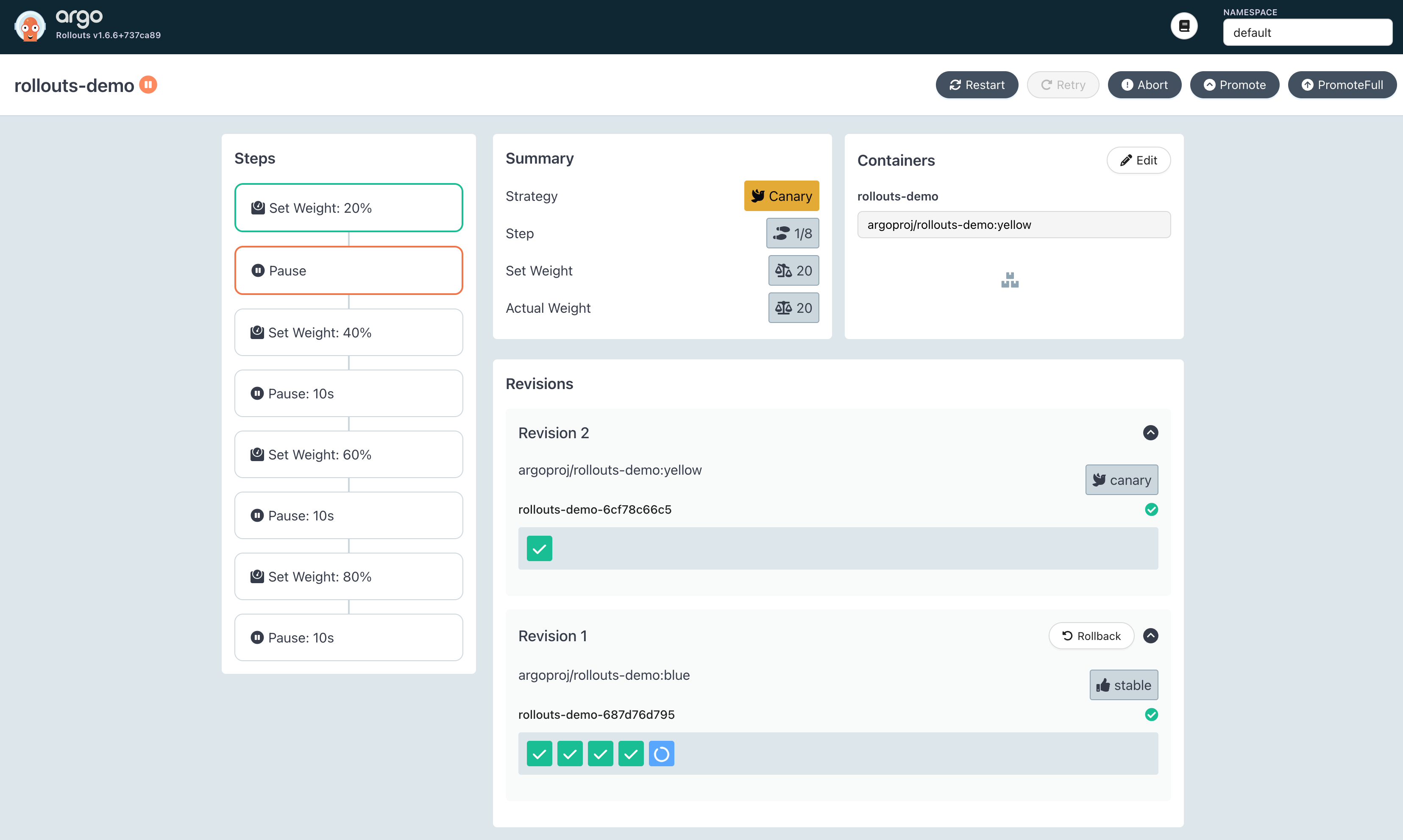1403x840 pixels.
Task: Click the Set Weight 20 badge
Action: (x=793, y=270)
